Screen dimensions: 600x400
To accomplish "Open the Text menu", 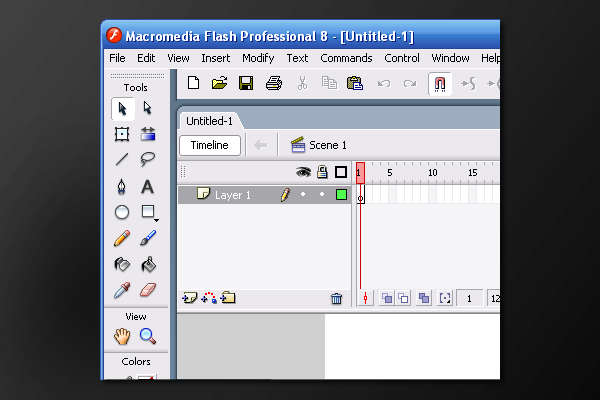I will tap(297, 58).
